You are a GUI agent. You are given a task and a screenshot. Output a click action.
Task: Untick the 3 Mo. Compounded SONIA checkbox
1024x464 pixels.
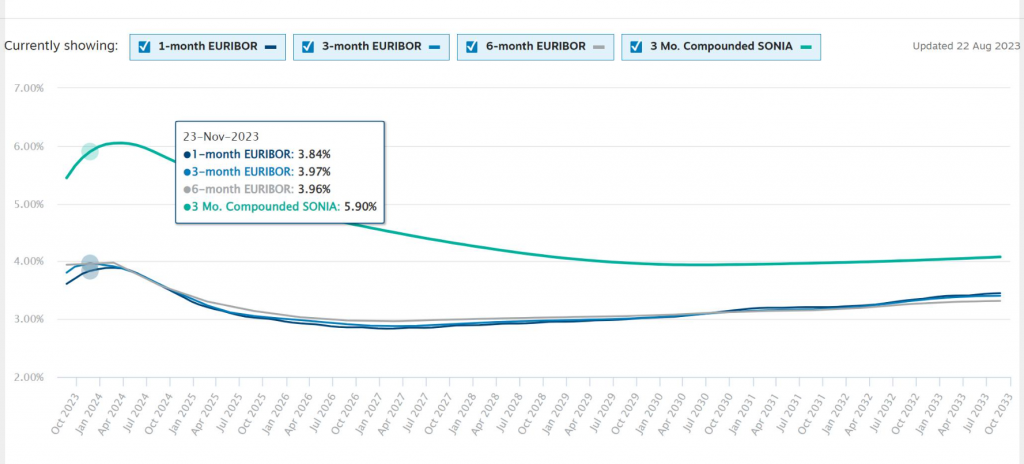[635, 47]
